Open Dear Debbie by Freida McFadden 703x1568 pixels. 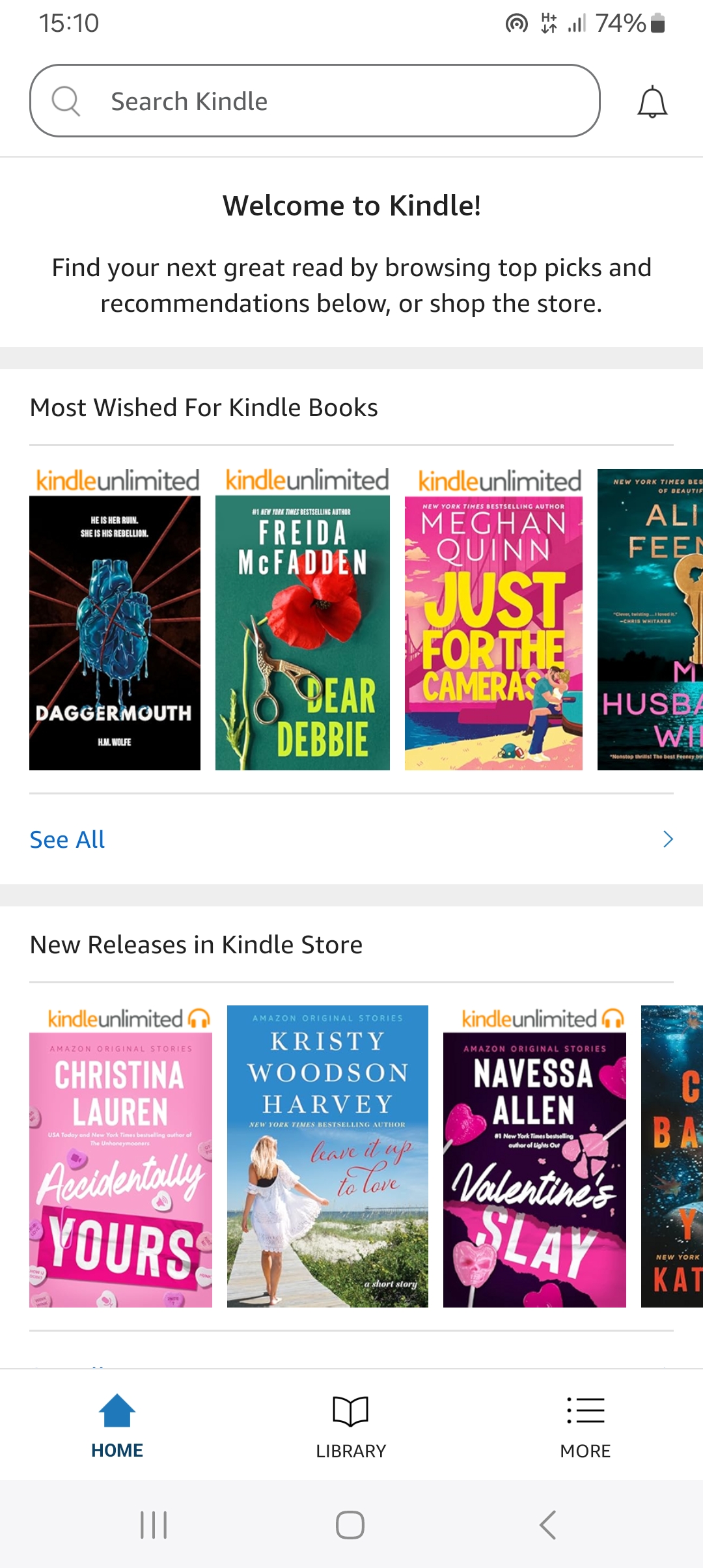(303, 619)
